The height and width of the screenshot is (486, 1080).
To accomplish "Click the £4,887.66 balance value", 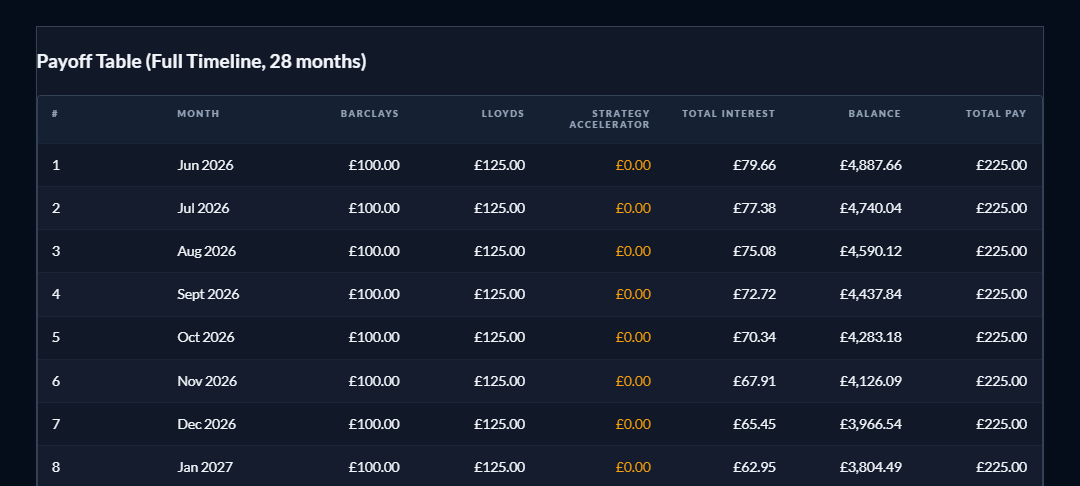I will 871,165.
